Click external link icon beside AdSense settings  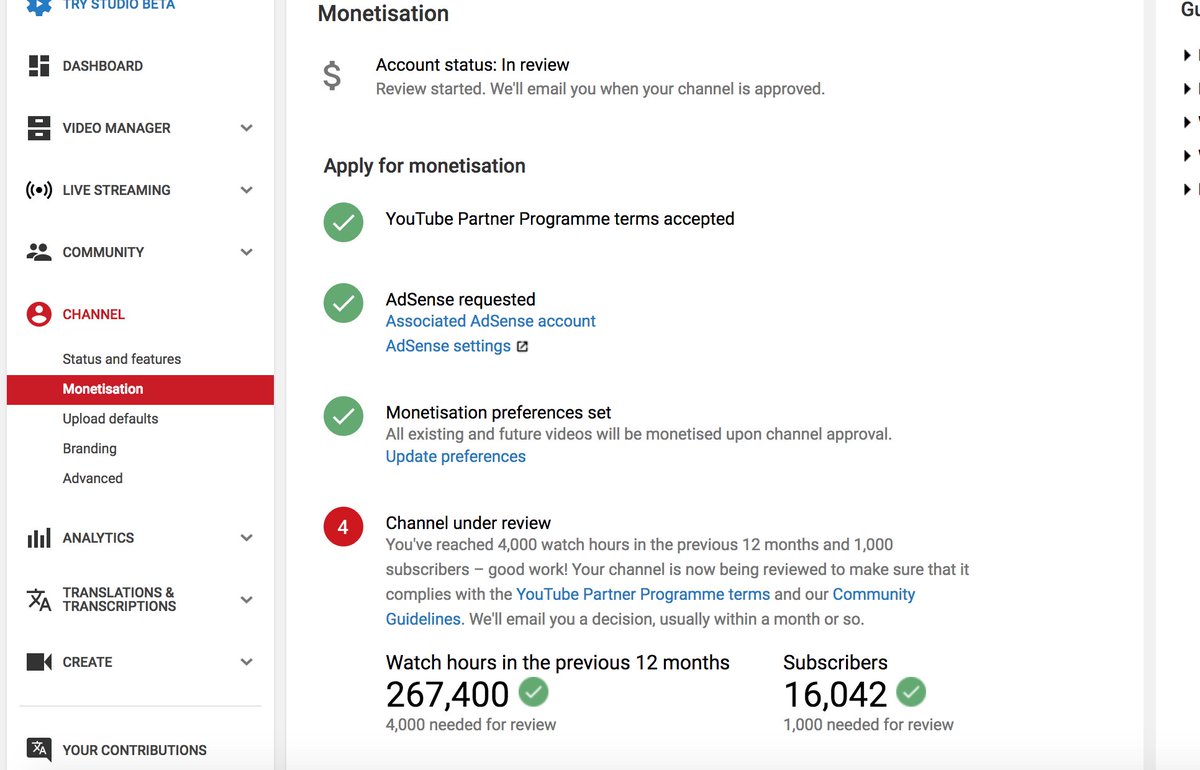[x=522, y=347]
